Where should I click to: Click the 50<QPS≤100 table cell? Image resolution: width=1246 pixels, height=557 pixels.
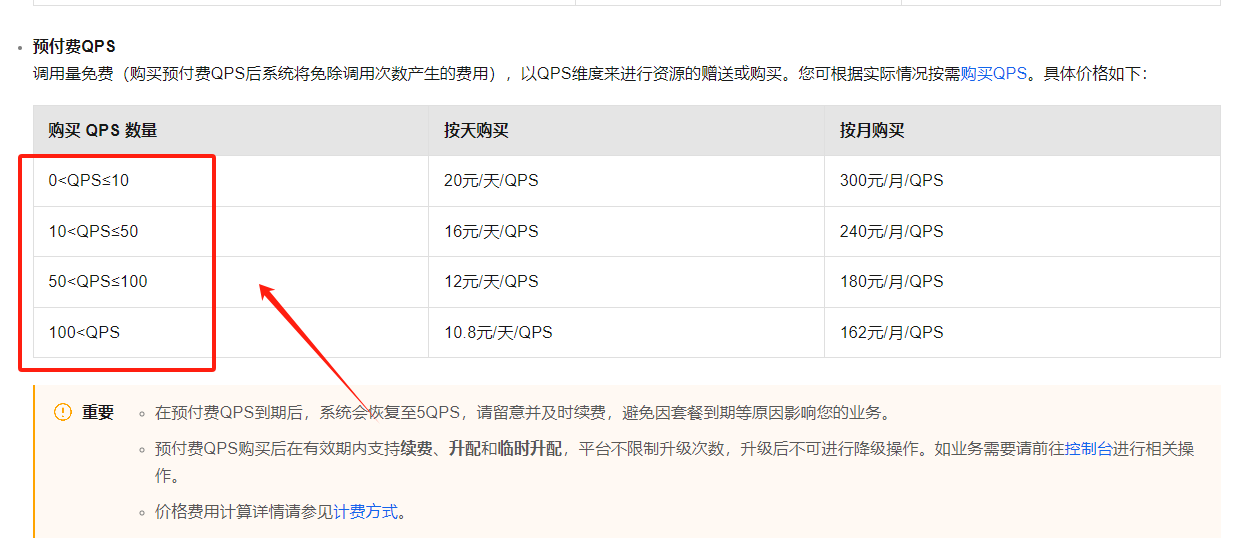tap(231, 282)
